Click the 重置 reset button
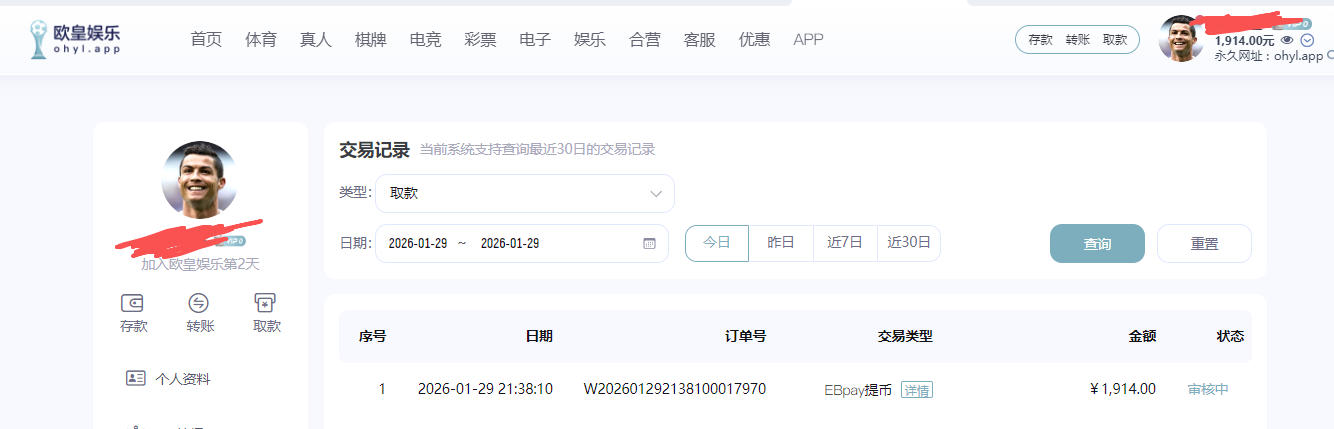 click(1204, 243)
